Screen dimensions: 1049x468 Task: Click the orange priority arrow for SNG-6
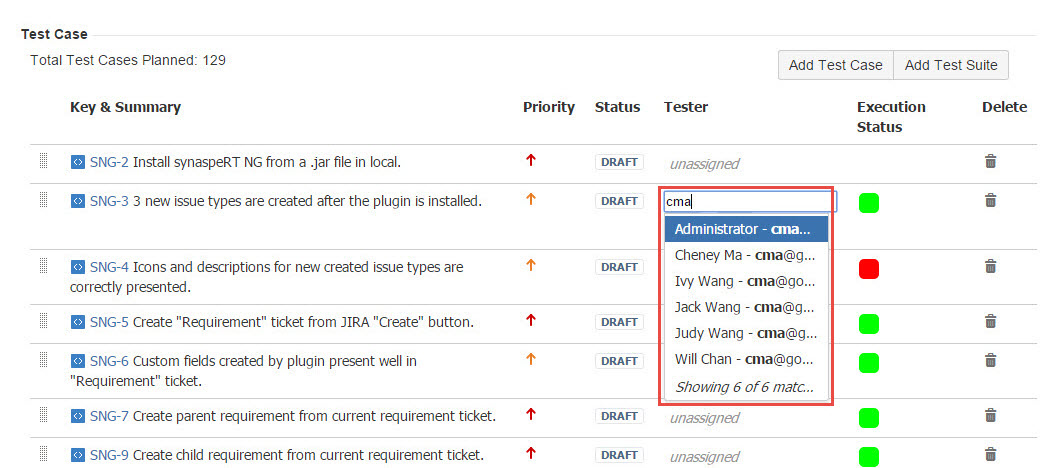click(531, 359)
